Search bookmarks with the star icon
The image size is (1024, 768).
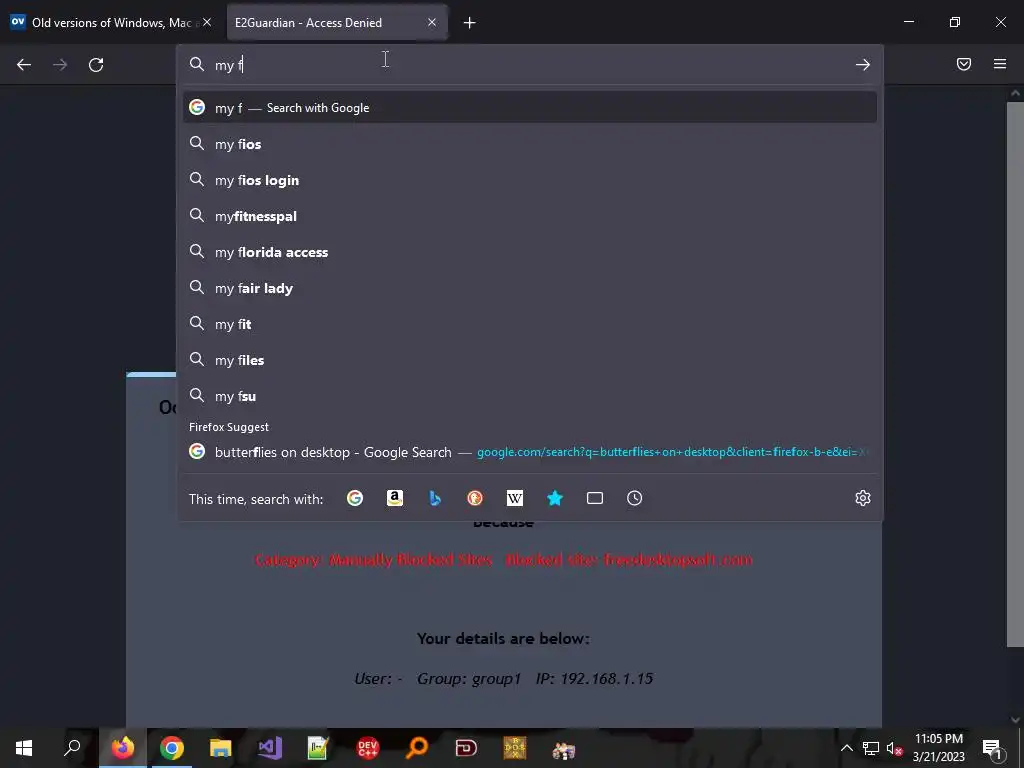555,498
